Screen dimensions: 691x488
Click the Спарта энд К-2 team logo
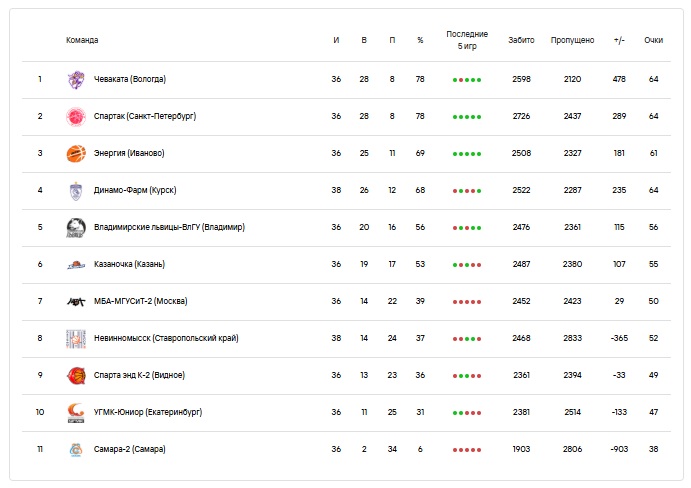coord(76,376)
